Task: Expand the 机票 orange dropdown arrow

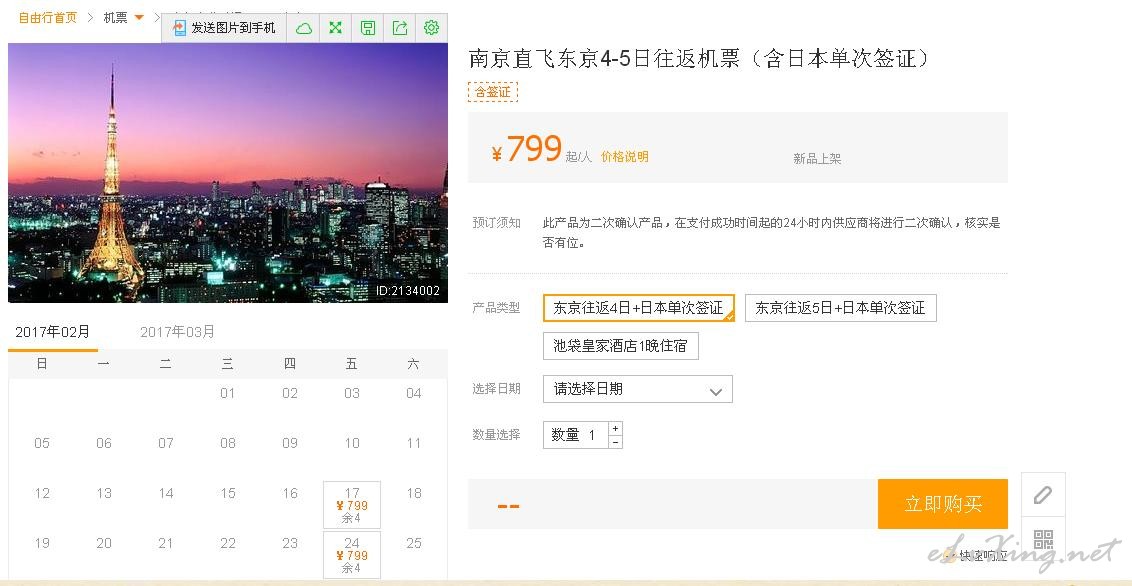Action: (139, 17)
